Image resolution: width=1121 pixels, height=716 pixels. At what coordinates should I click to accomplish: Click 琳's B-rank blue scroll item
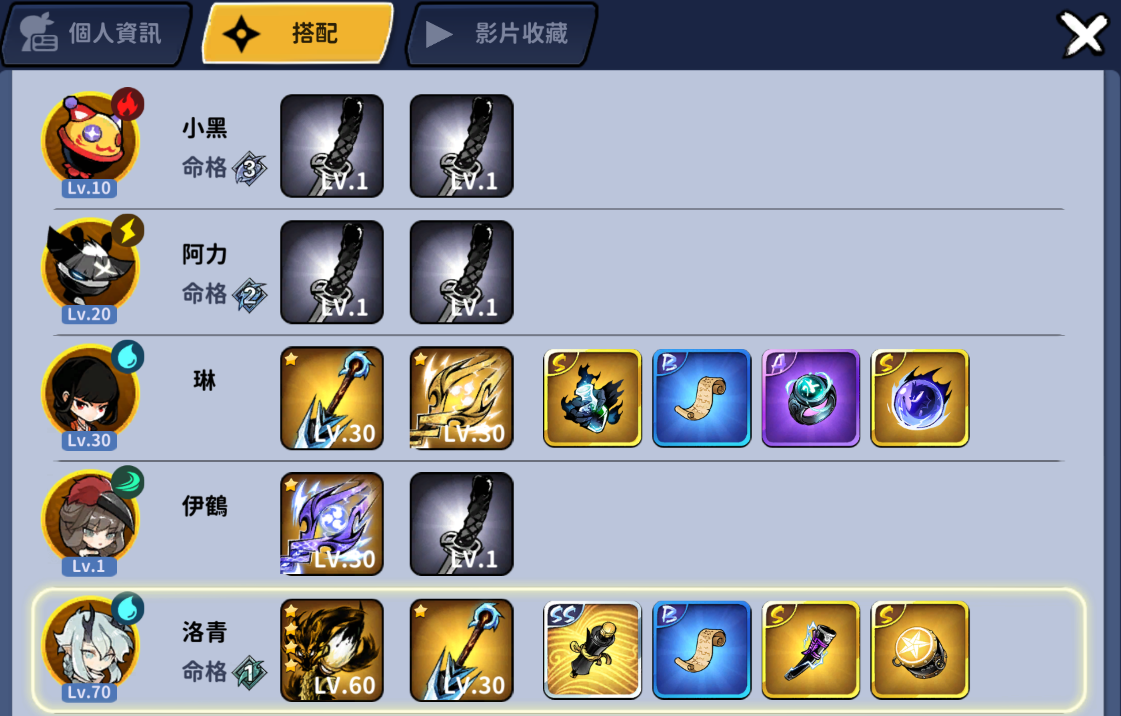point(701,398)
